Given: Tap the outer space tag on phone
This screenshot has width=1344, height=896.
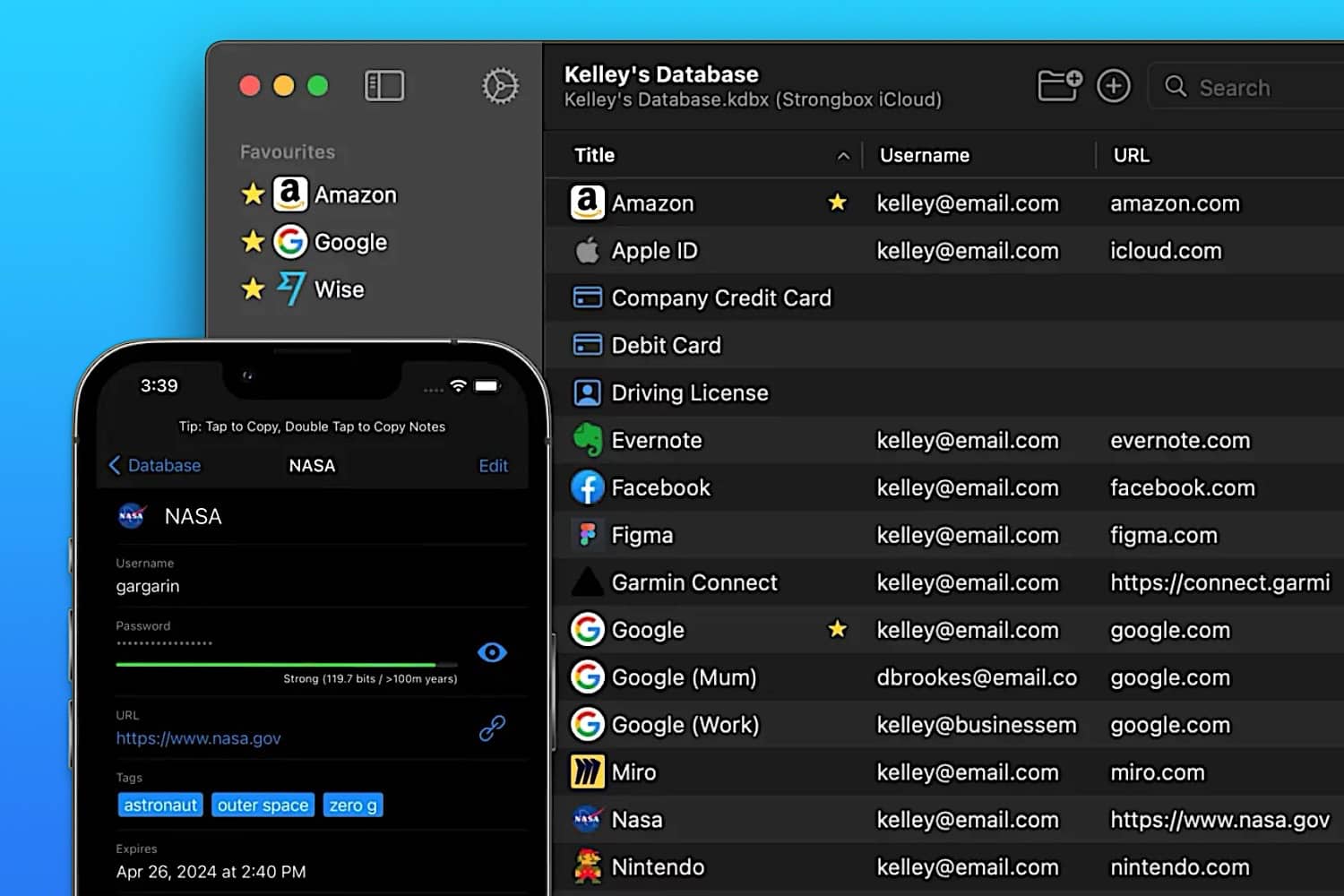Looking at the screenshot, I should tap(263, 805).
